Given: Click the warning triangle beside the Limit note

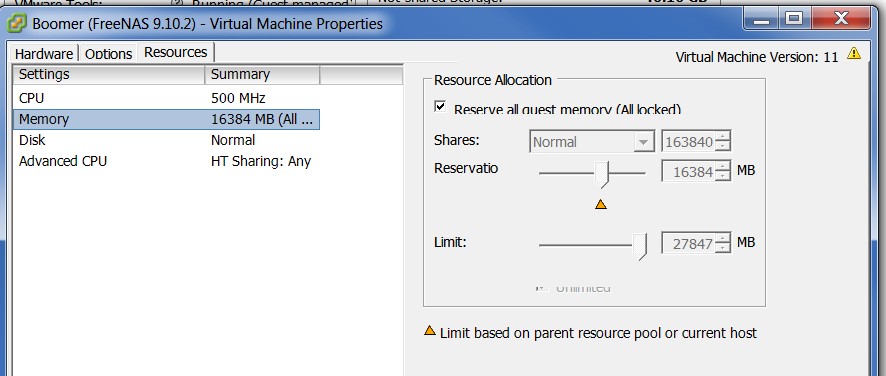Looking at the screenshot, I should 430,330.
